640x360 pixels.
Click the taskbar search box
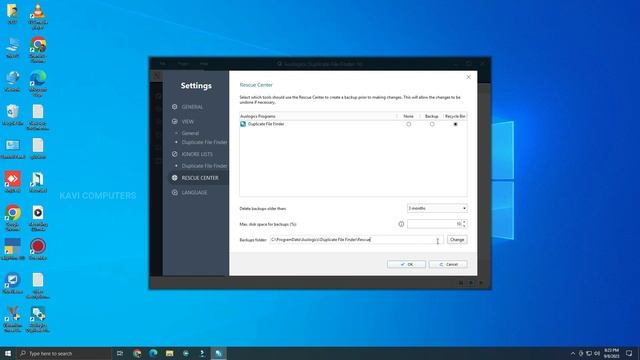tap(64, 353)
